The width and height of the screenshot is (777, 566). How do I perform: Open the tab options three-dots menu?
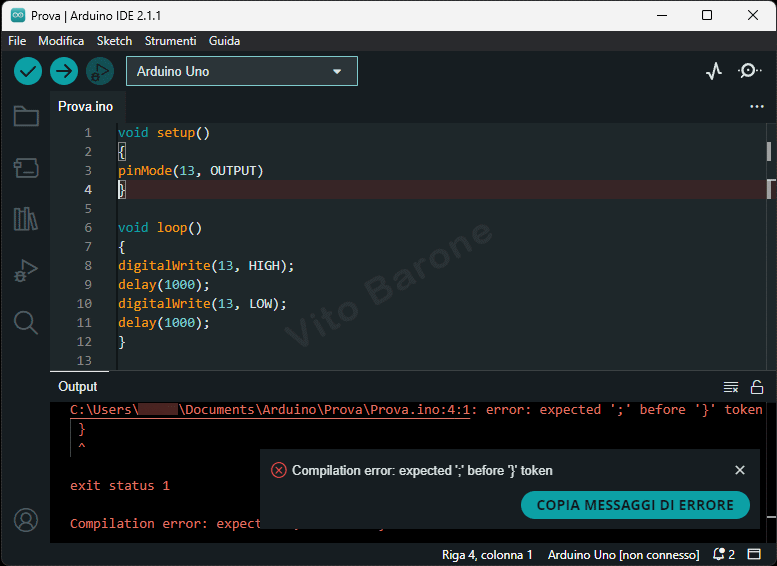coord(757,107)
